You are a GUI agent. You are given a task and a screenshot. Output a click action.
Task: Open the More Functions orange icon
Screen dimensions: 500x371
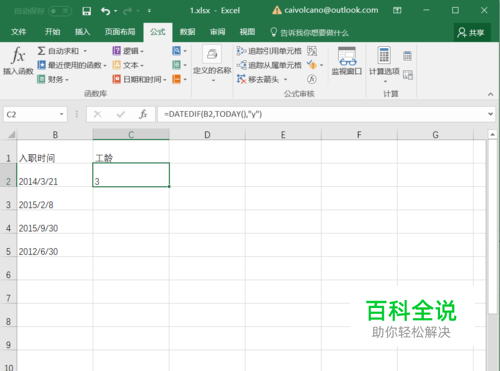179,79
